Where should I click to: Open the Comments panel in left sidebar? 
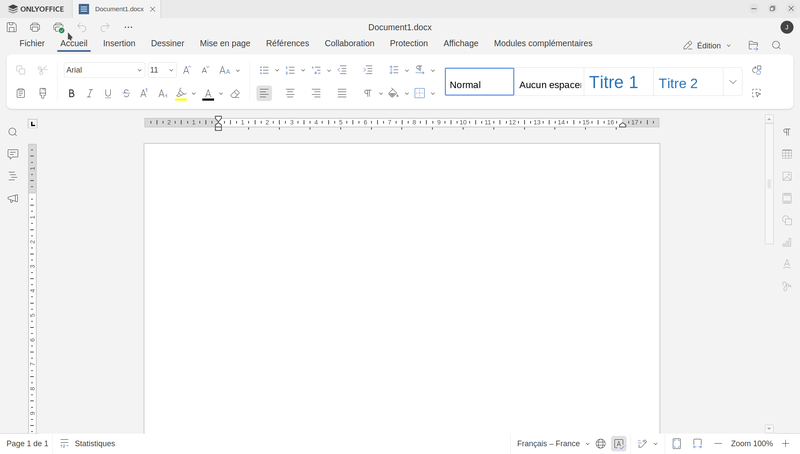pos(13,154)
